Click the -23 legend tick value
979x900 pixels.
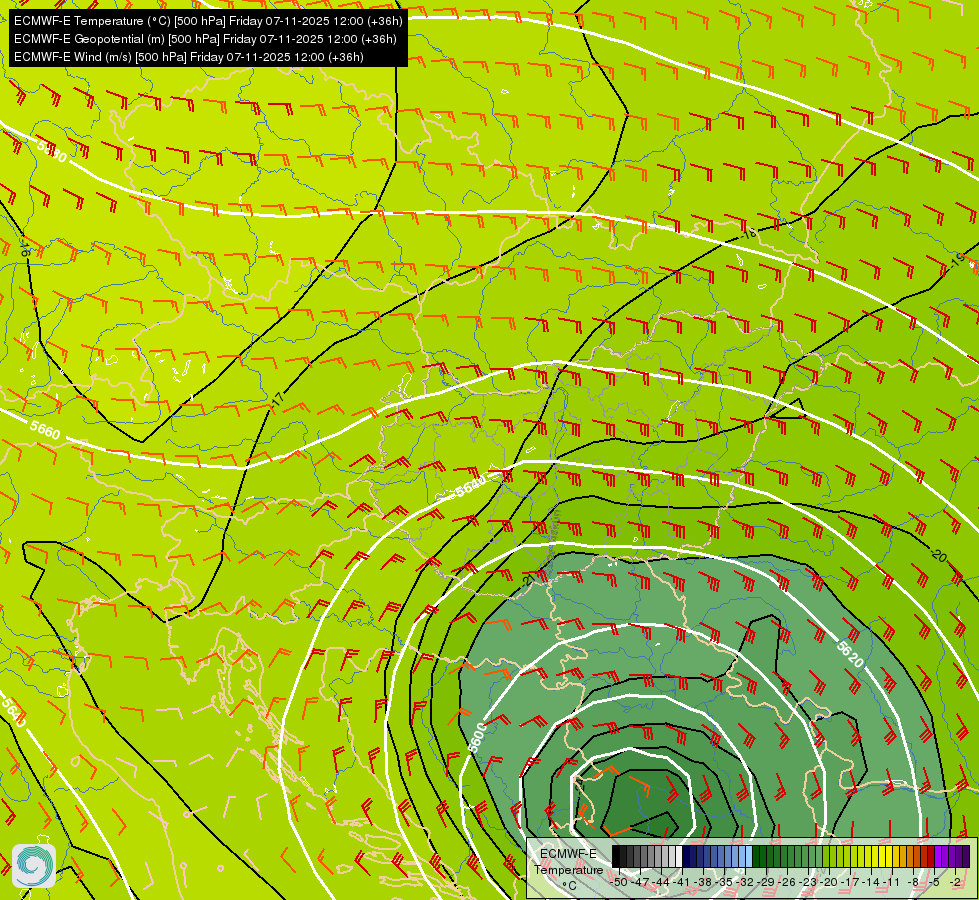(809, 882)
